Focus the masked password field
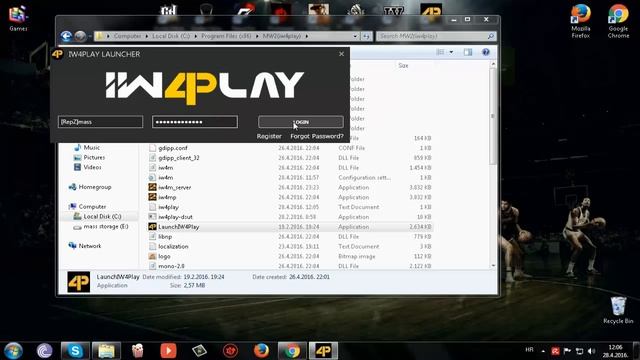 [195, 122]
